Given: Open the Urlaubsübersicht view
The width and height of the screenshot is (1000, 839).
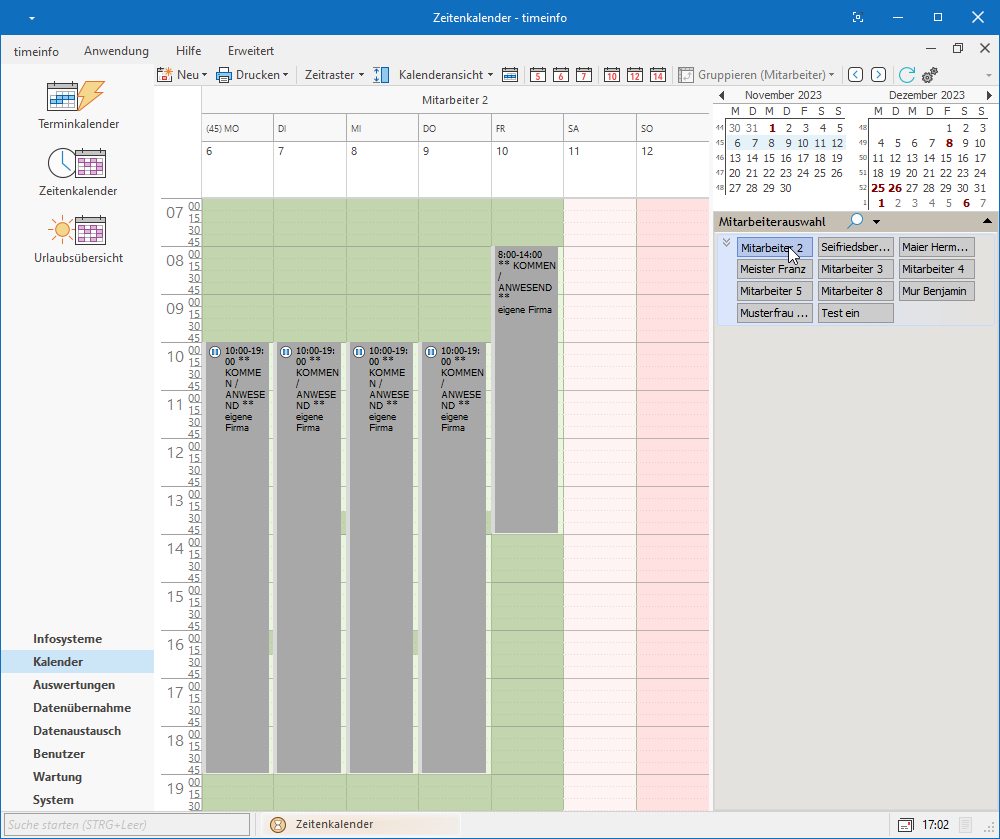Looking at the screenshot, I should [77, 239].
